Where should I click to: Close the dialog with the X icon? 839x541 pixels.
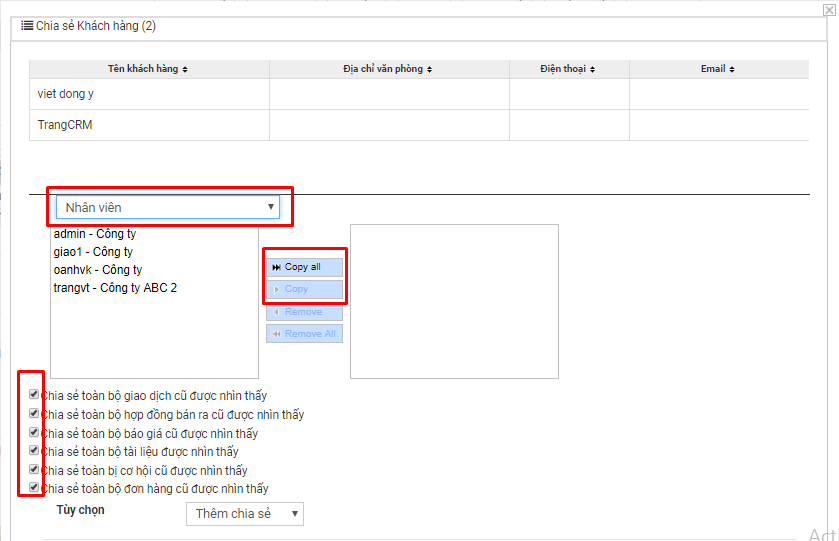pyautogui.click(x=826, y=9)
